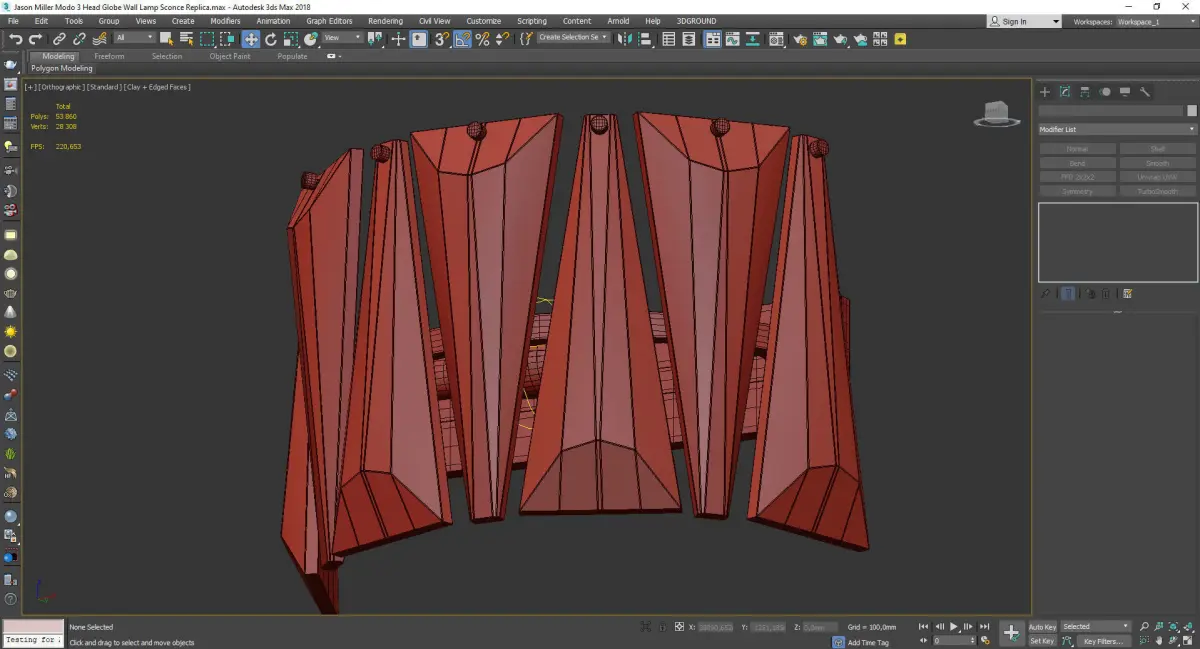Image resolution: width=1200 pixels, height=649 pixels.
Task: Toggle the Auto Key animation mode
Action: tap(1042, 627)
